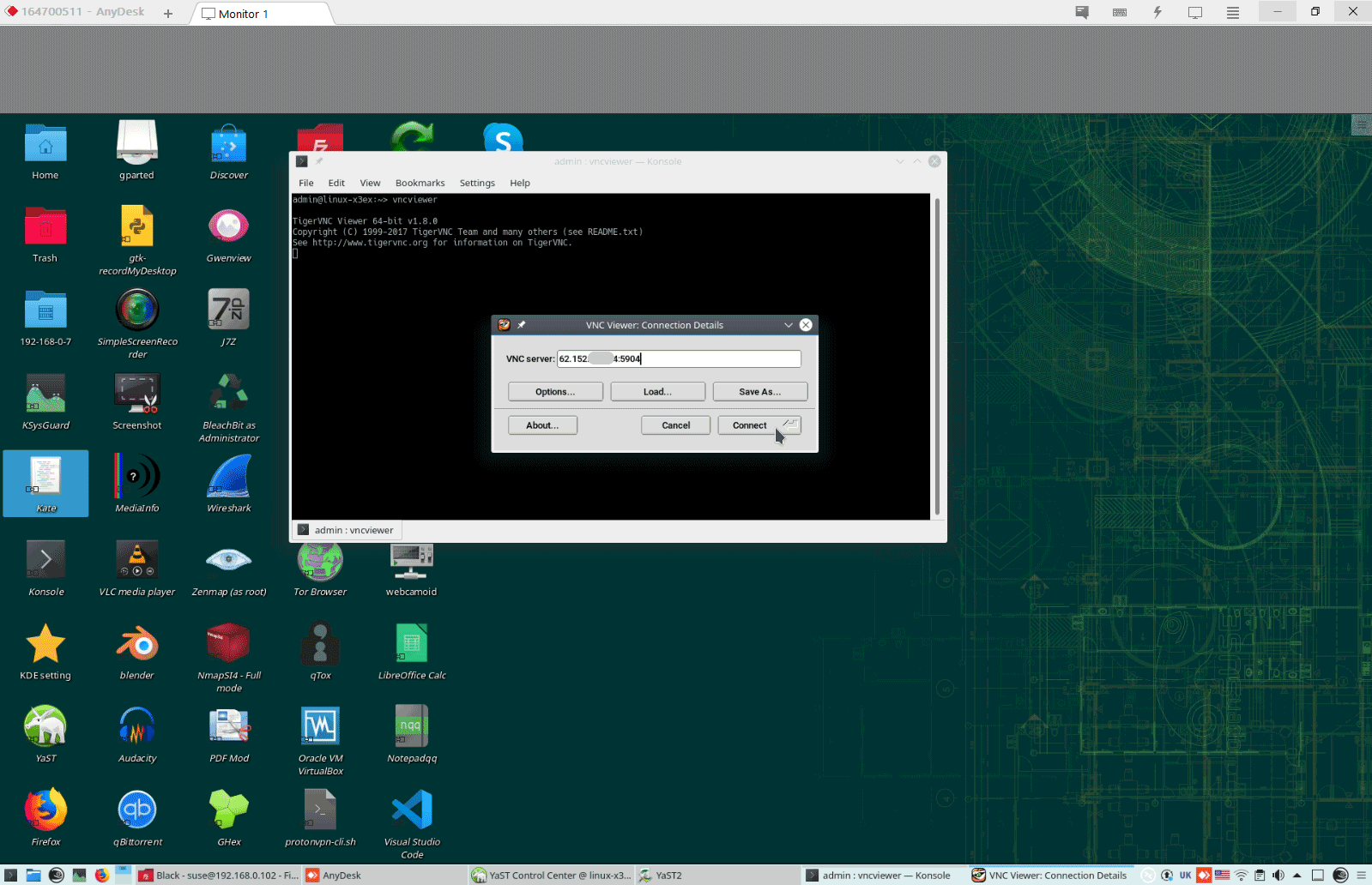Launch Oracle VM VirtualBox desktop icon
Image resolution: width=1372 pixels, height=885 pixels.
coord(320,741)
